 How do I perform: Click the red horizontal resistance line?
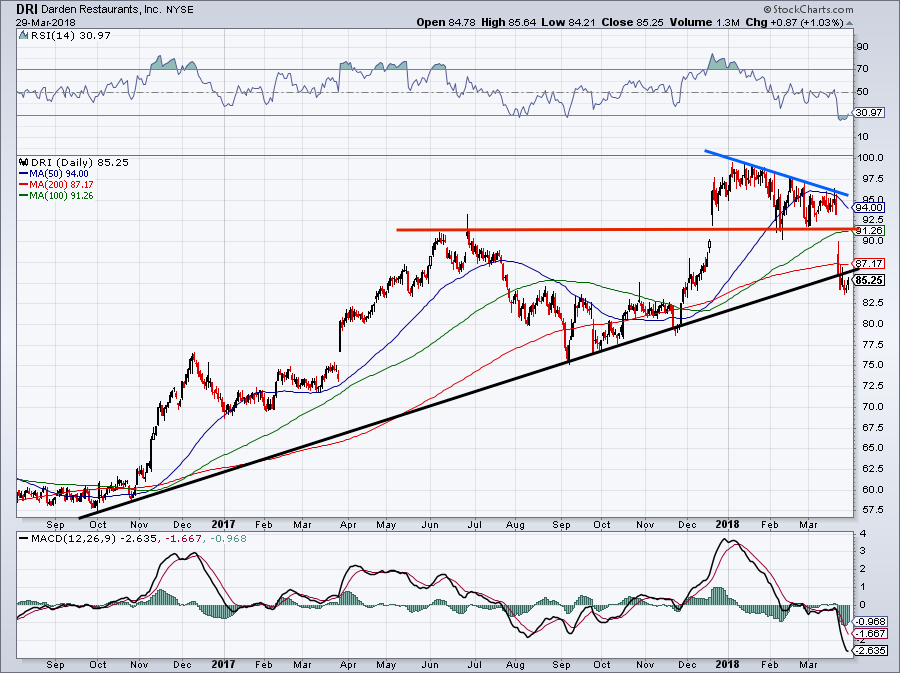tap(626, 229)
